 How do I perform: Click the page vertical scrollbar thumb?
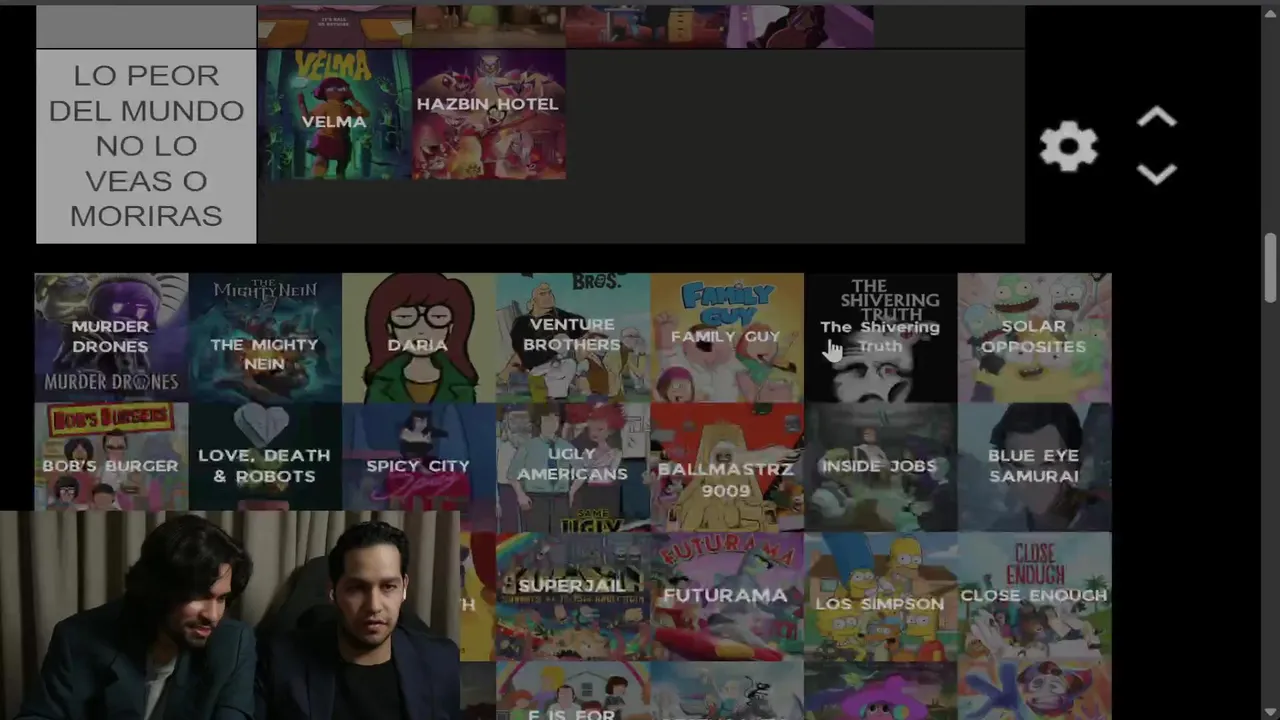pyautogui.click(x=1270, y=267)
